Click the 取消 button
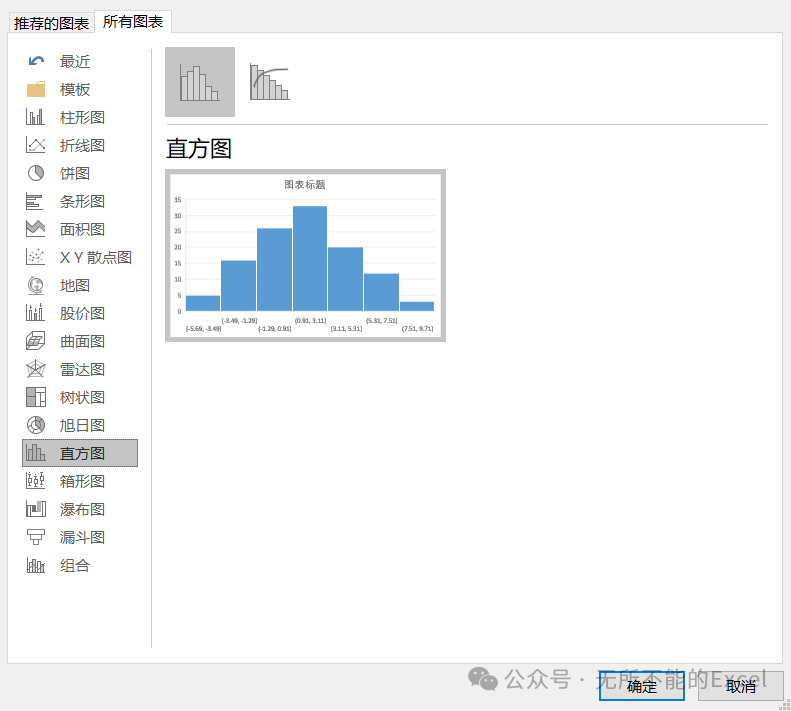The height and width of the screenshot is (711, 791). tap(741, 686)
